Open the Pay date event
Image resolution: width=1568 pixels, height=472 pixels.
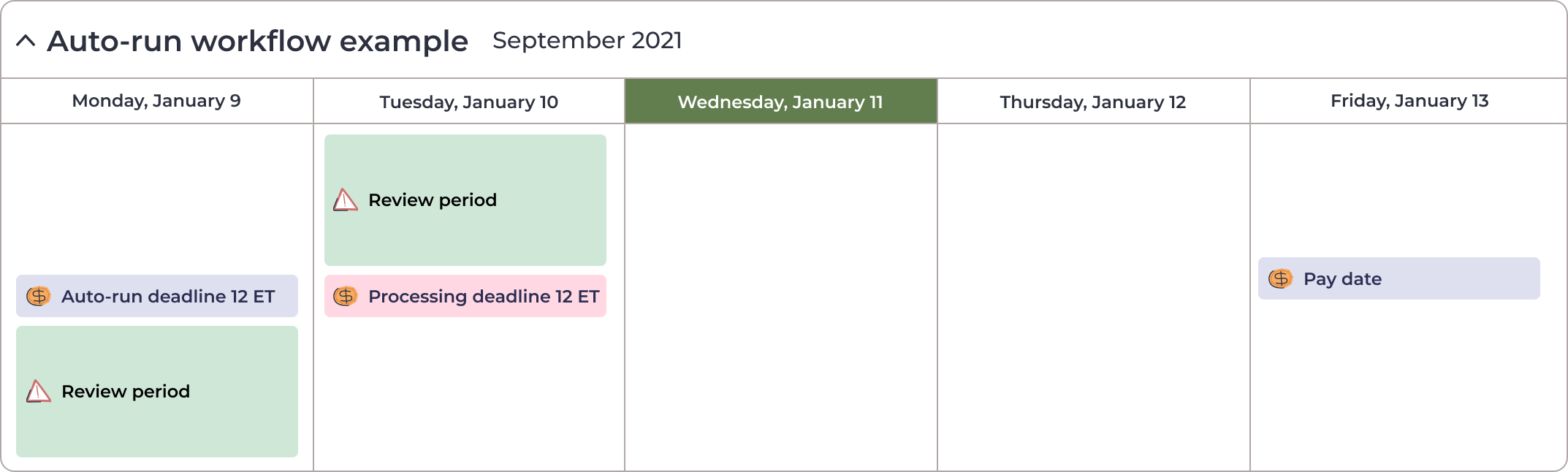pos(1399,278)
